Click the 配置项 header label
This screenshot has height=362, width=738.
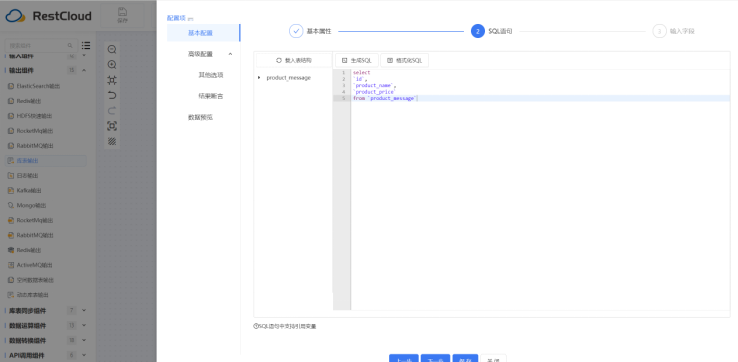[x=176, y=18]
